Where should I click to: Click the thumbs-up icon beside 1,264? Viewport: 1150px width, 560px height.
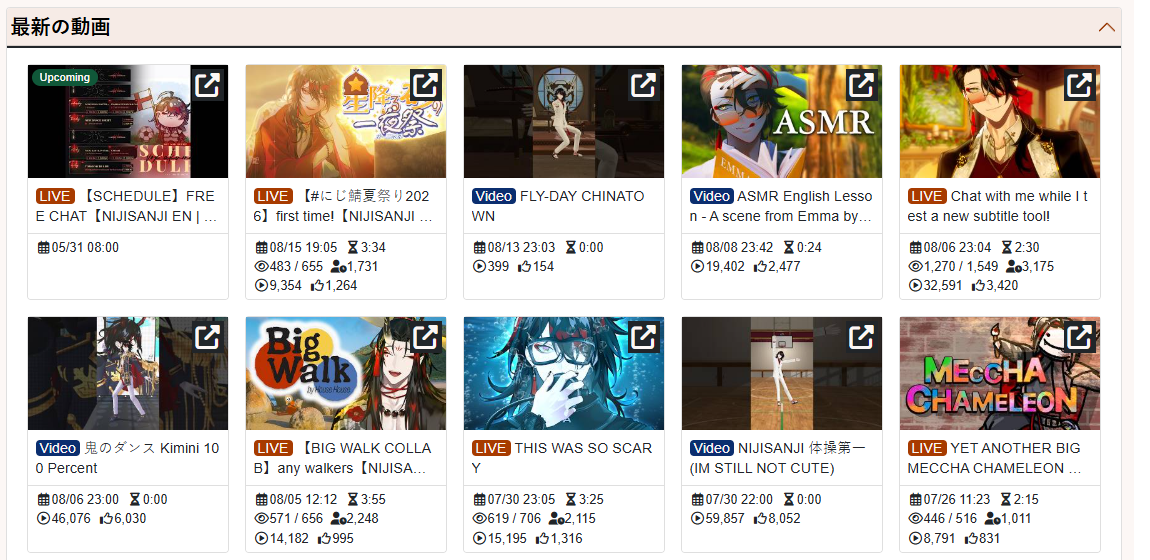tap(317, 286)
